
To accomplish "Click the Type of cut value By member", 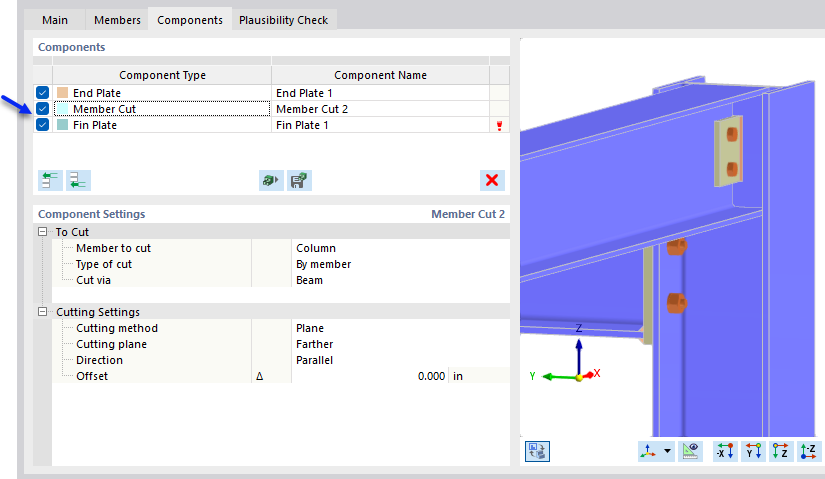I will tap(324, 264).
